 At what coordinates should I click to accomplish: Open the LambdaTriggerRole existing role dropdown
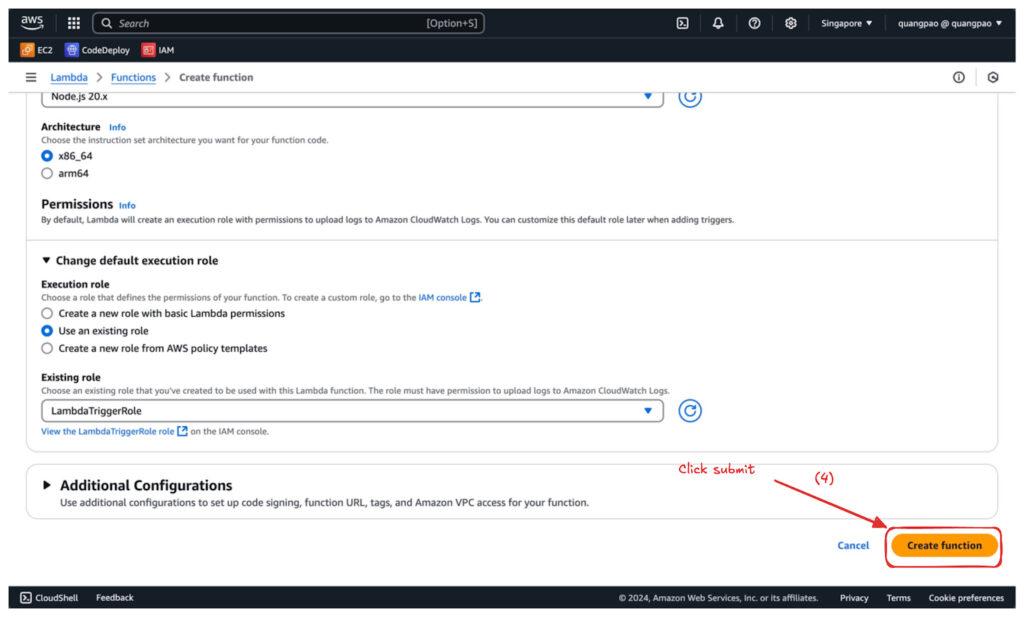(x=352, y=411)
